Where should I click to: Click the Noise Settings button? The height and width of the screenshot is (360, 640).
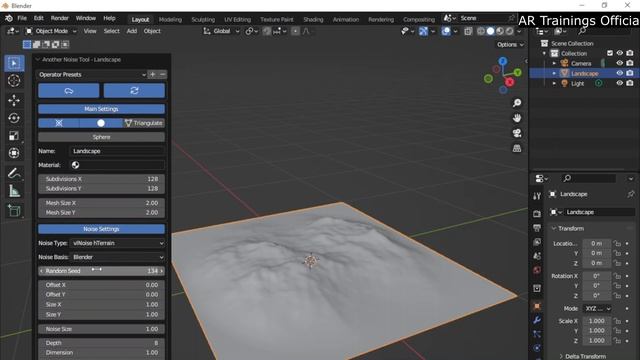(x=101, y=229)
